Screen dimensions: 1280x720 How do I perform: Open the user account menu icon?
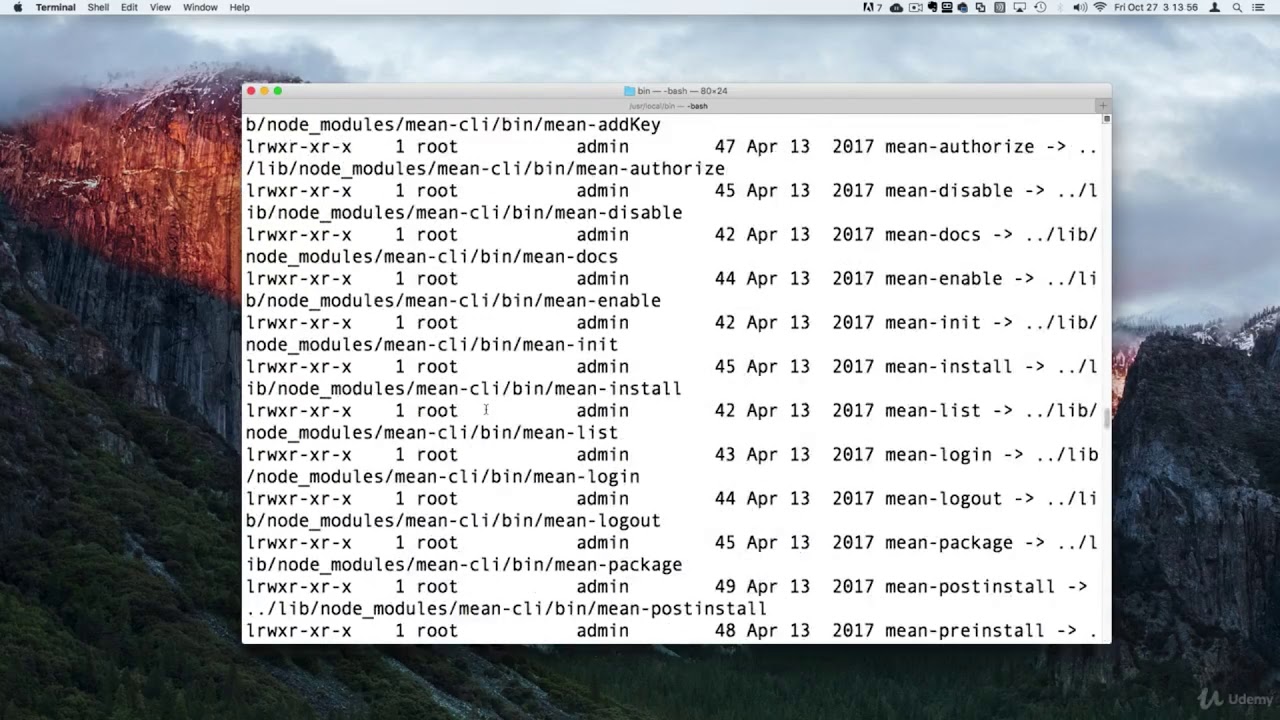point(1215,7)
